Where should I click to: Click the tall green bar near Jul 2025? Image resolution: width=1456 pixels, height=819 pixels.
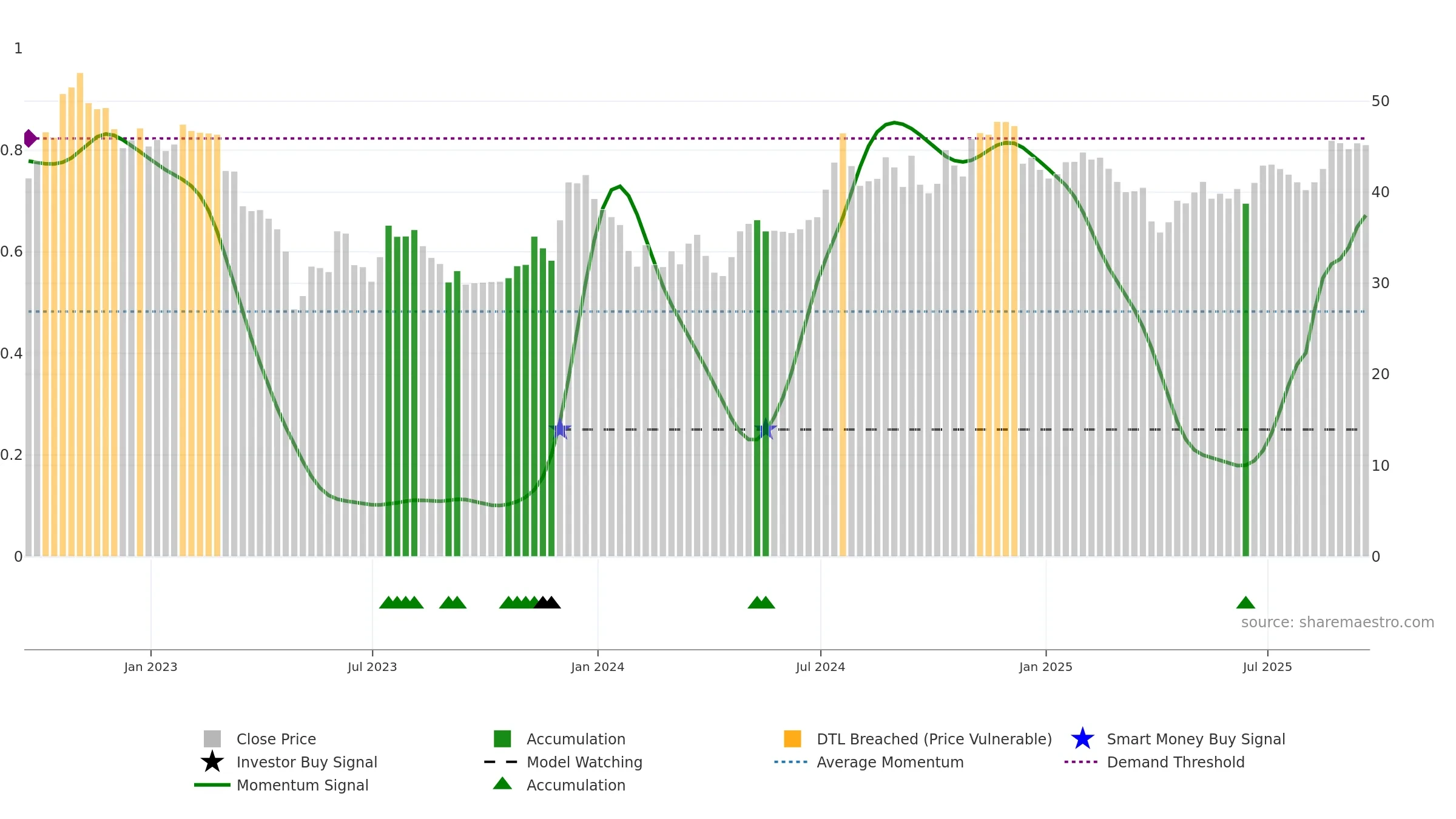1245,380
